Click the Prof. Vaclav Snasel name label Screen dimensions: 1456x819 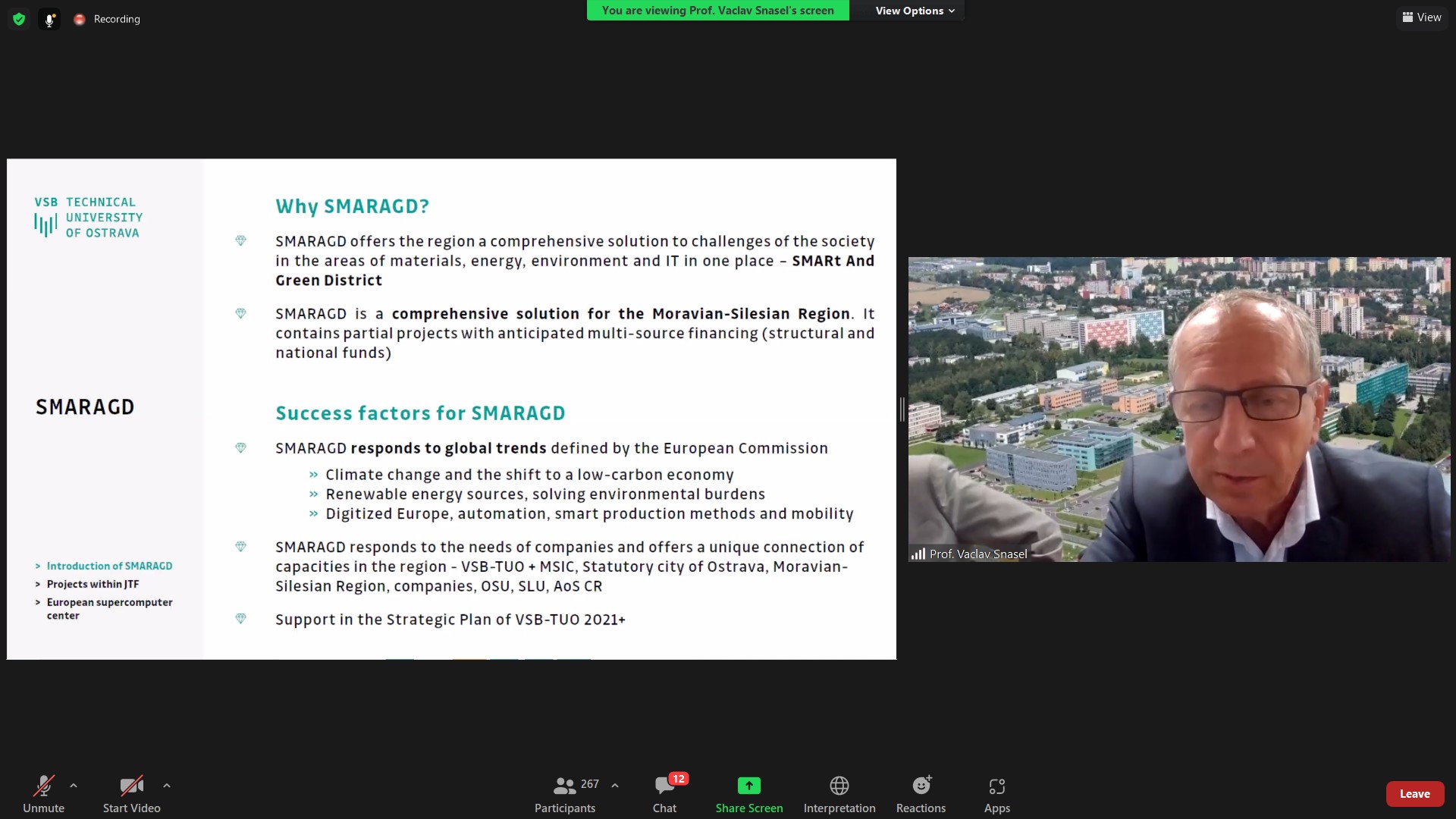[978, 554]
